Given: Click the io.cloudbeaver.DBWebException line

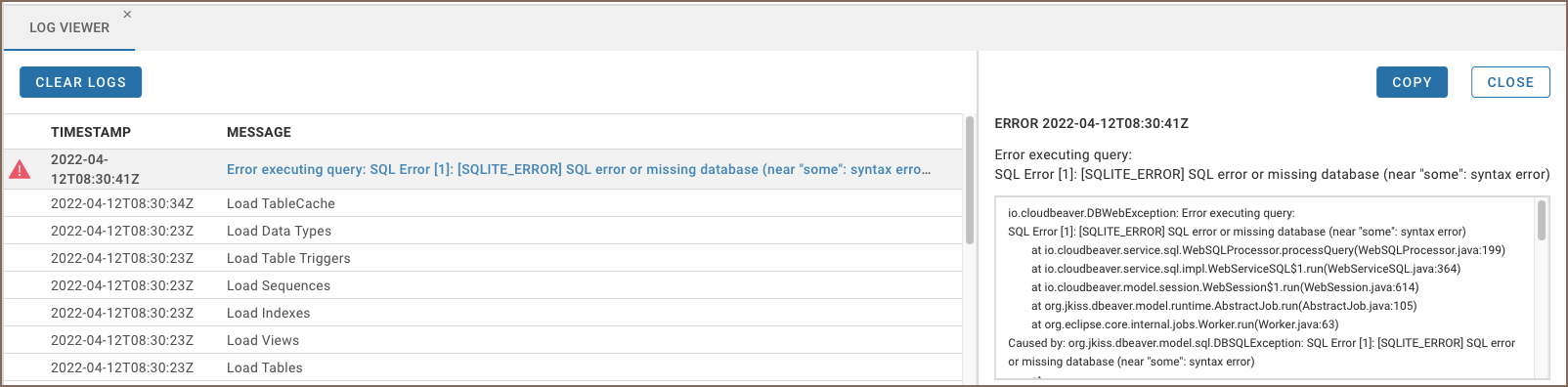Looking at the screenshot, I should coord(1152,213).
